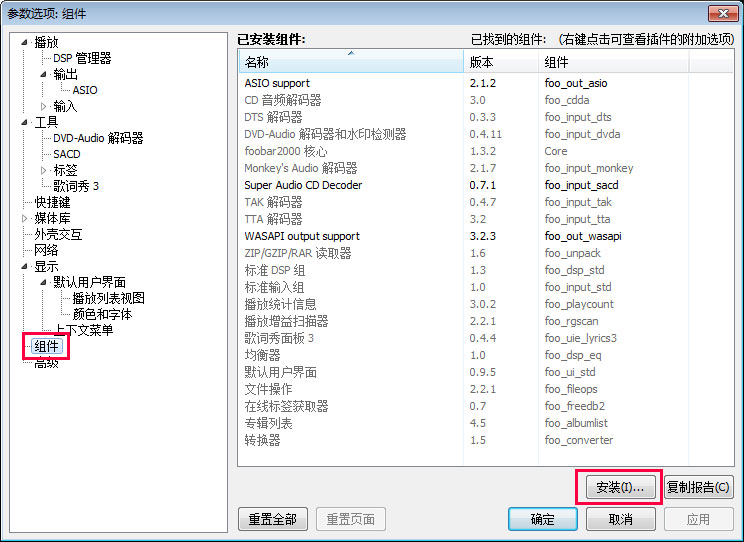Expand the 输入 tree node
Viewport: 744px width, 542px height.
click(x=44, y=106)
